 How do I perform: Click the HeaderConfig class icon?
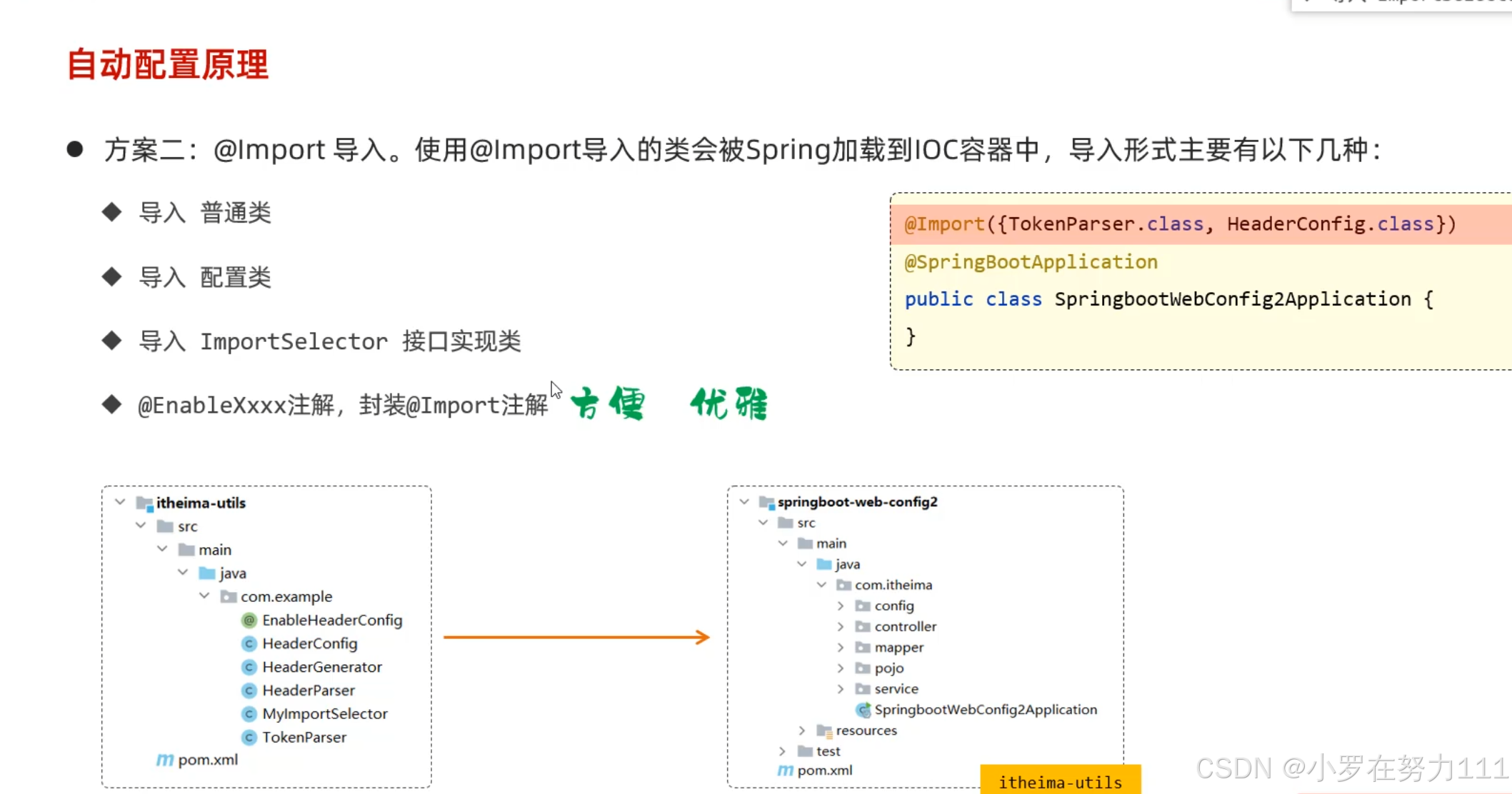pyautogui.click(x=249, y=644)
